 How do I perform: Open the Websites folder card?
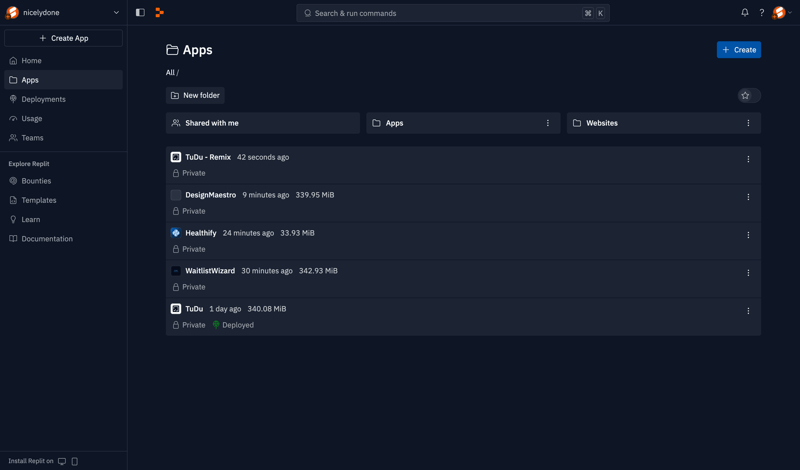tap(664, 123)
